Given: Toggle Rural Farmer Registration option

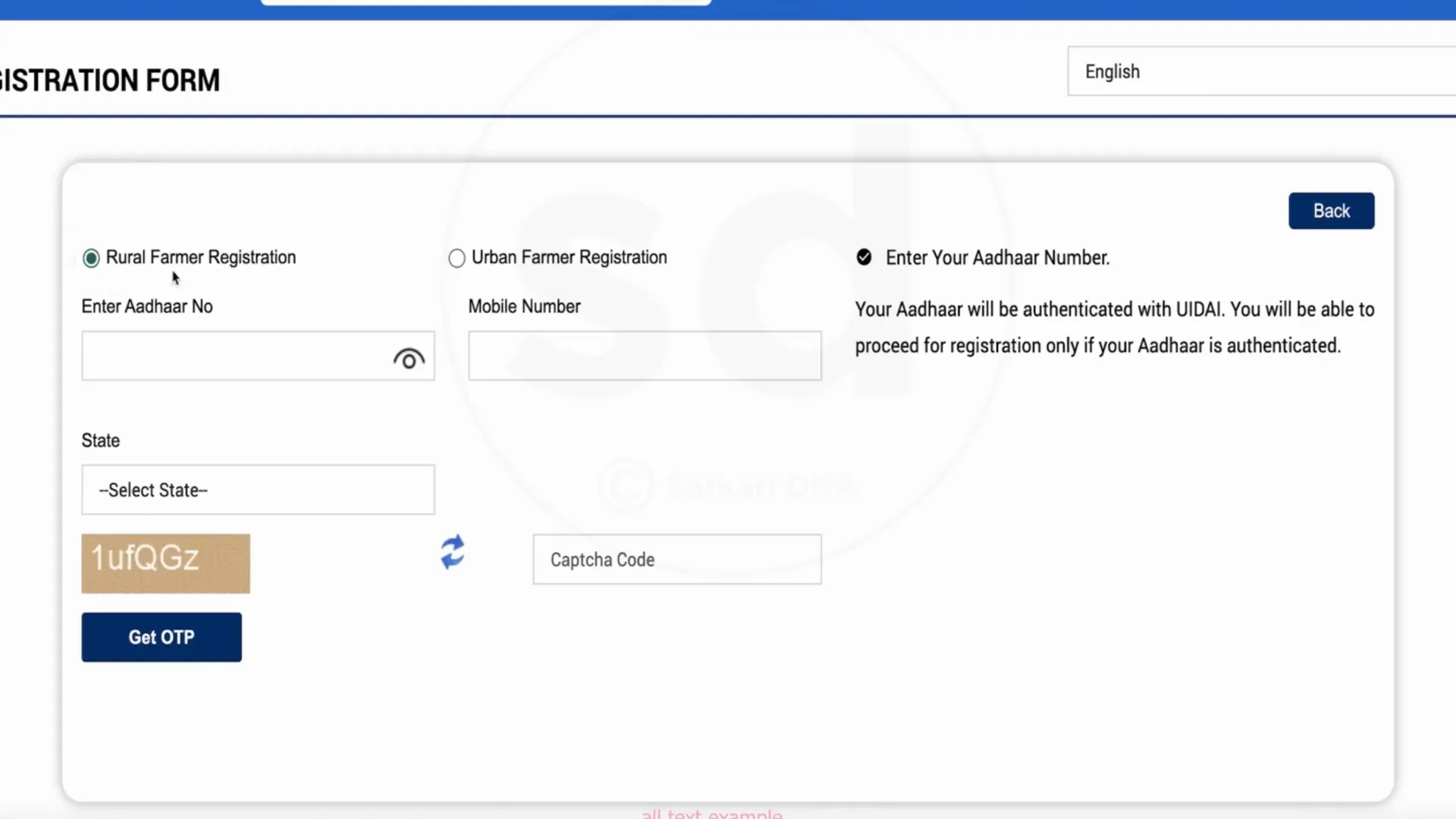Looking at the screenshot, I should tap(90, 257).
